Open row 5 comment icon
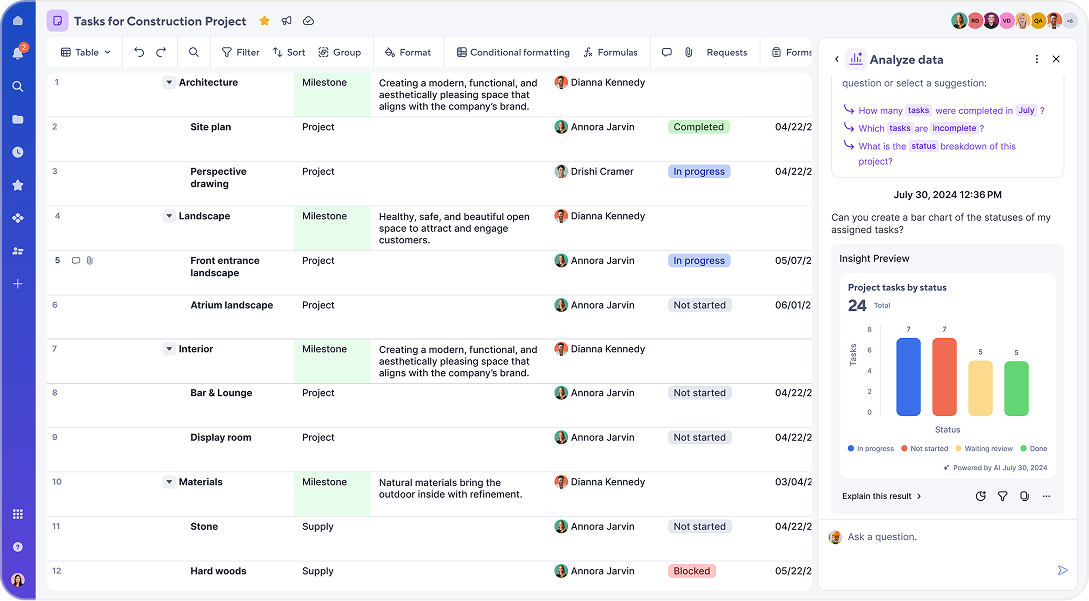 coord(76,261)
